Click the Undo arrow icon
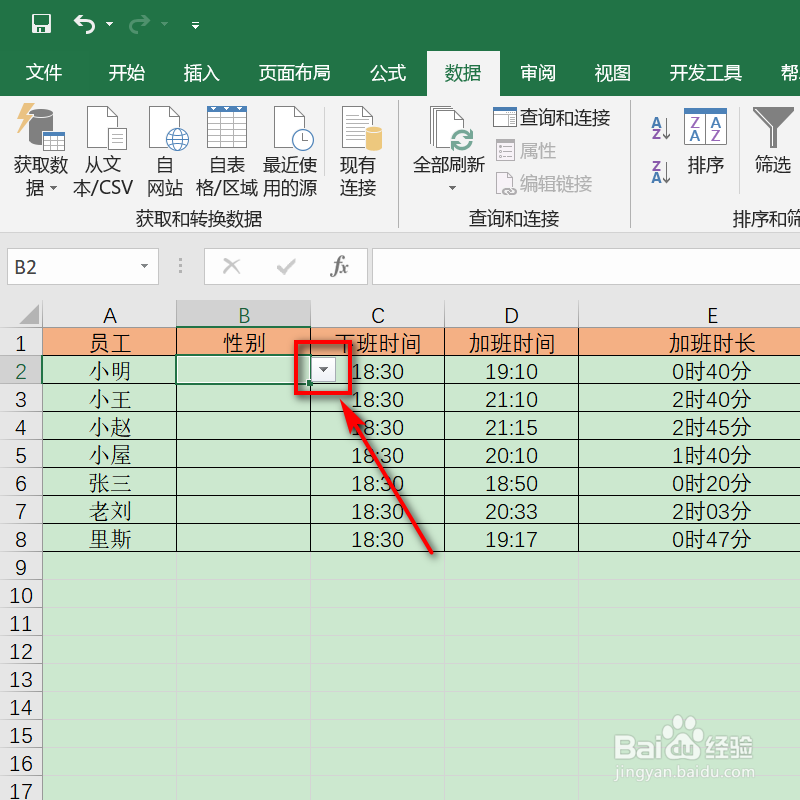 point(87,22)
